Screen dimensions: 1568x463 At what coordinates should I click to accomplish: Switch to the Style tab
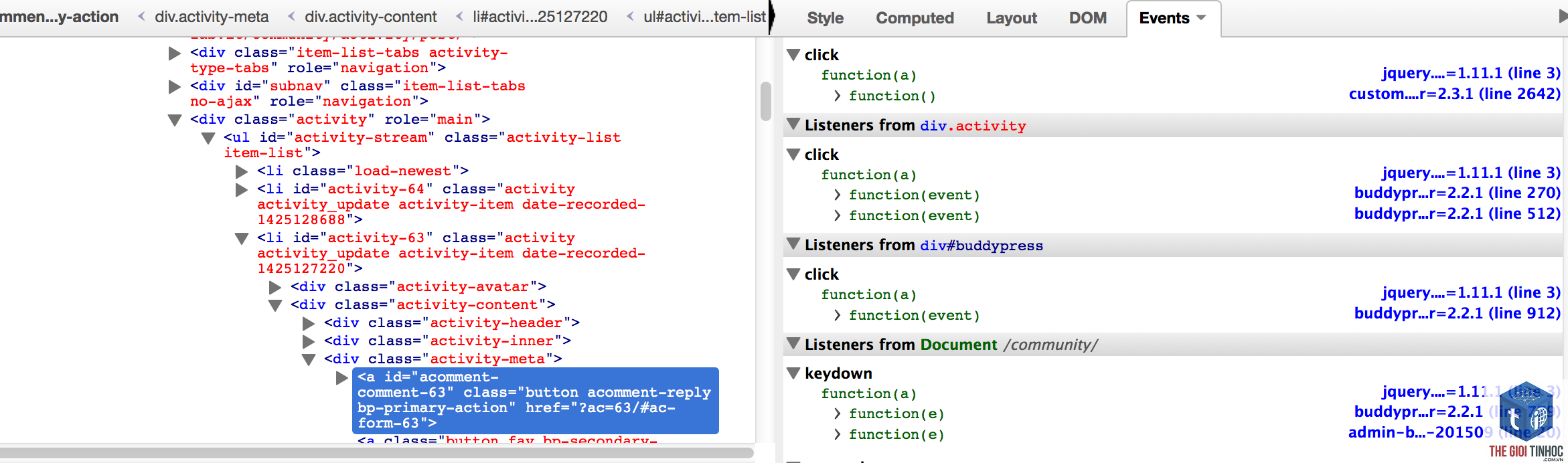coord(825,18)
